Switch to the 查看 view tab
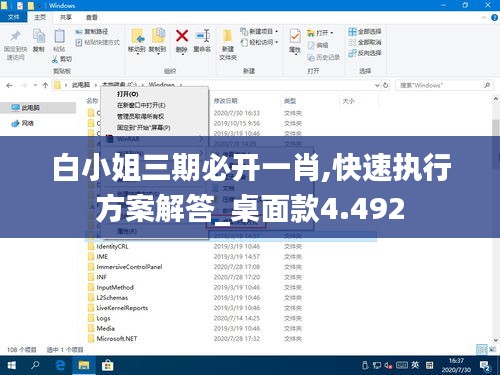Viewport: 500px width, 375px height. (x=91, y=17)
